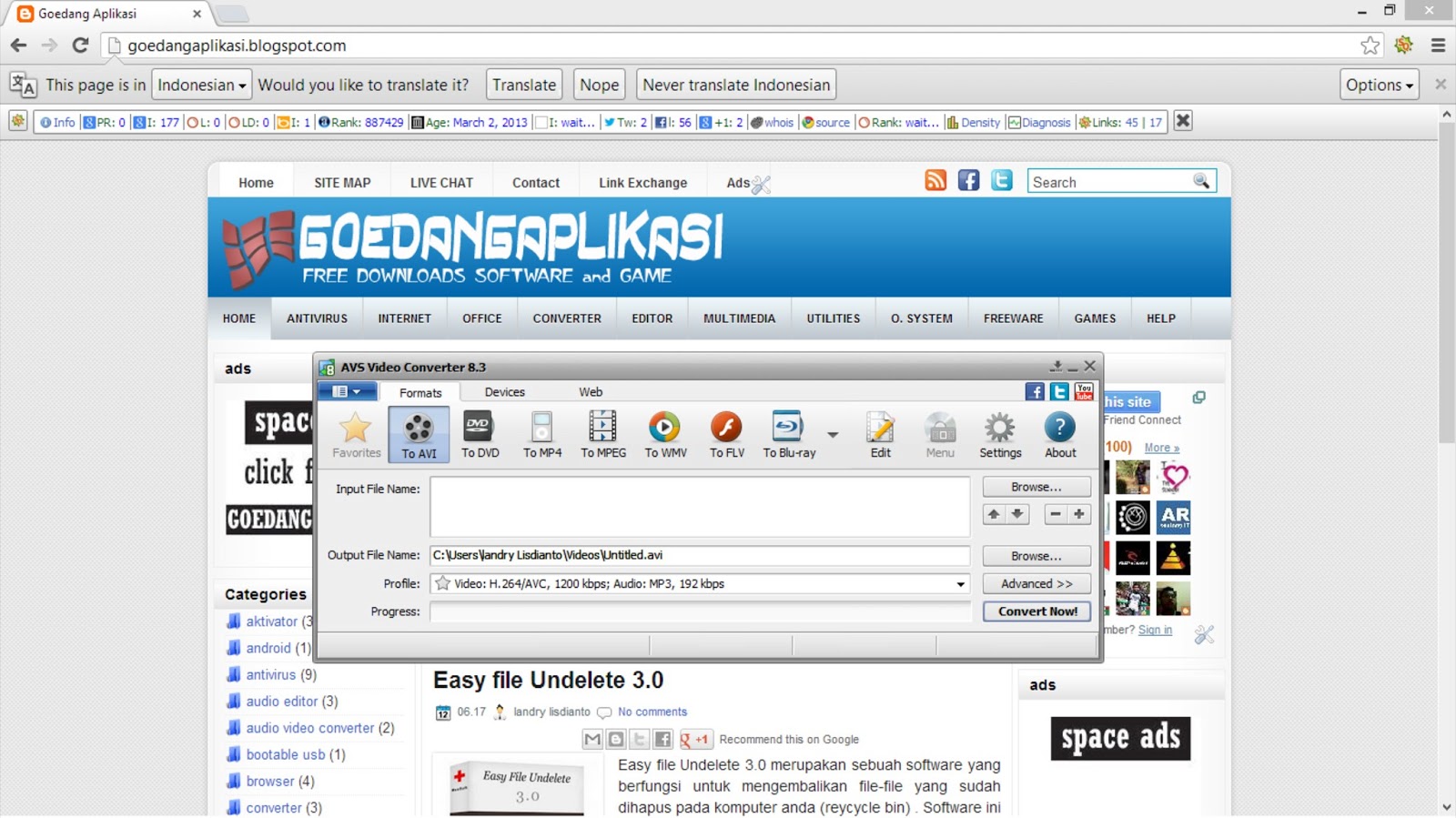1456x818 pixels.
Task: Open the AVS main menu dropdown button
Action: [347, 391]
